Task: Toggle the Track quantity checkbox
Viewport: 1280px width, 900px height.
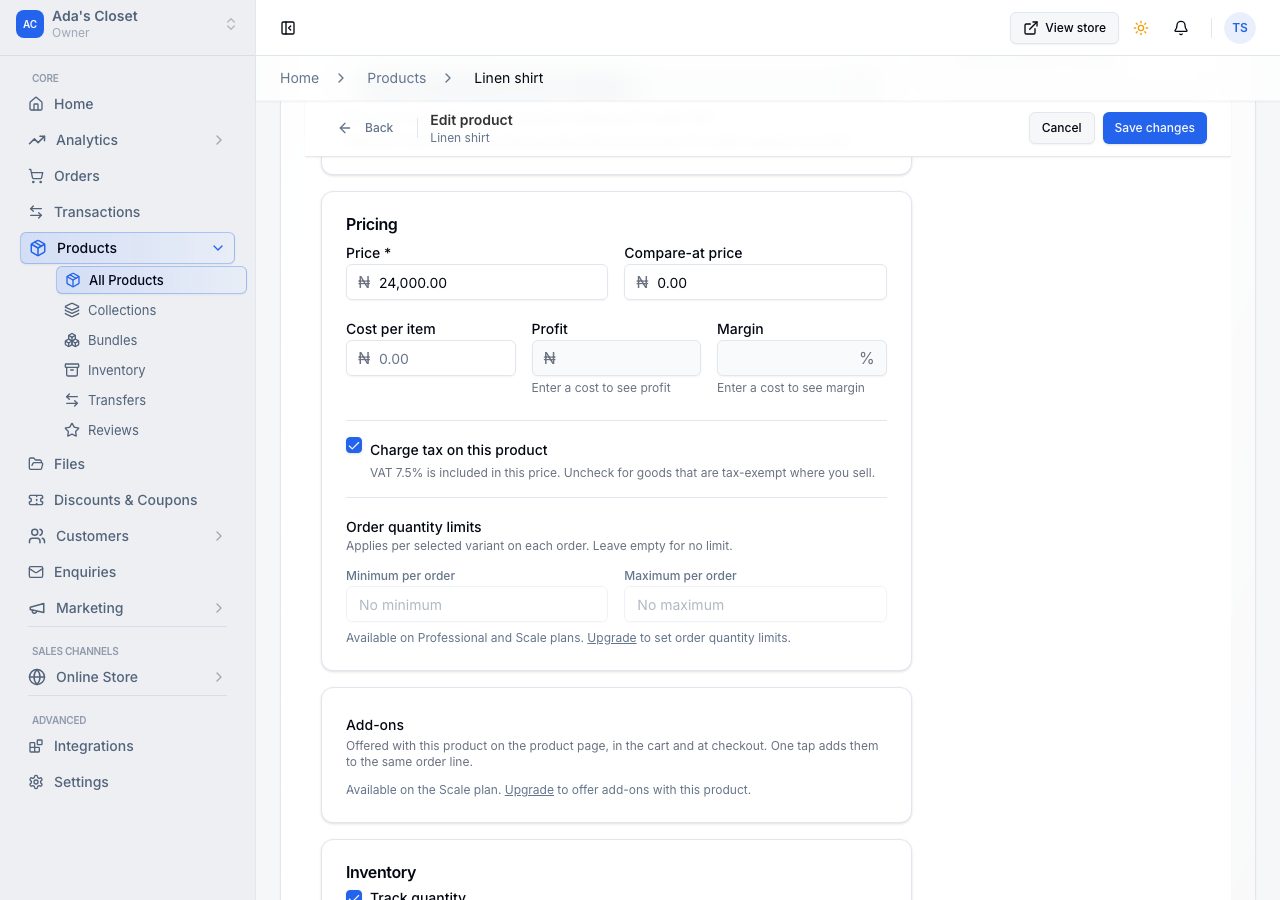Action: (x=354, y=896)
